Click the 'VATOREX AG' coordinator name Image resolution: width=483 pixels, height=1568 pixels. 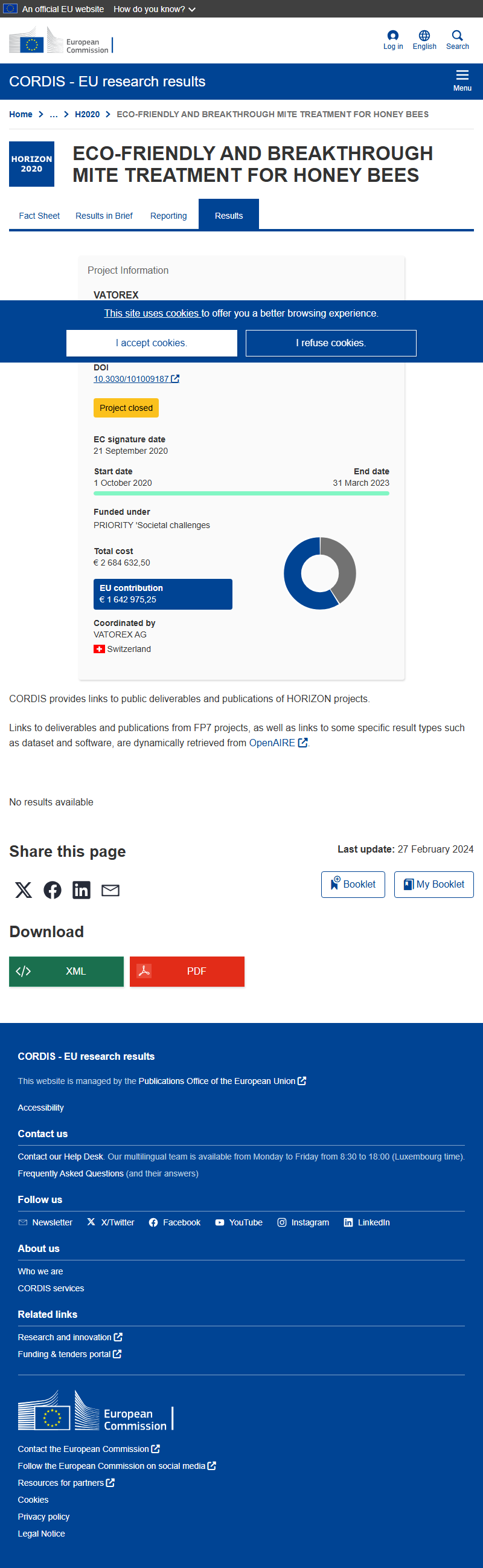(x=120, y=634)
